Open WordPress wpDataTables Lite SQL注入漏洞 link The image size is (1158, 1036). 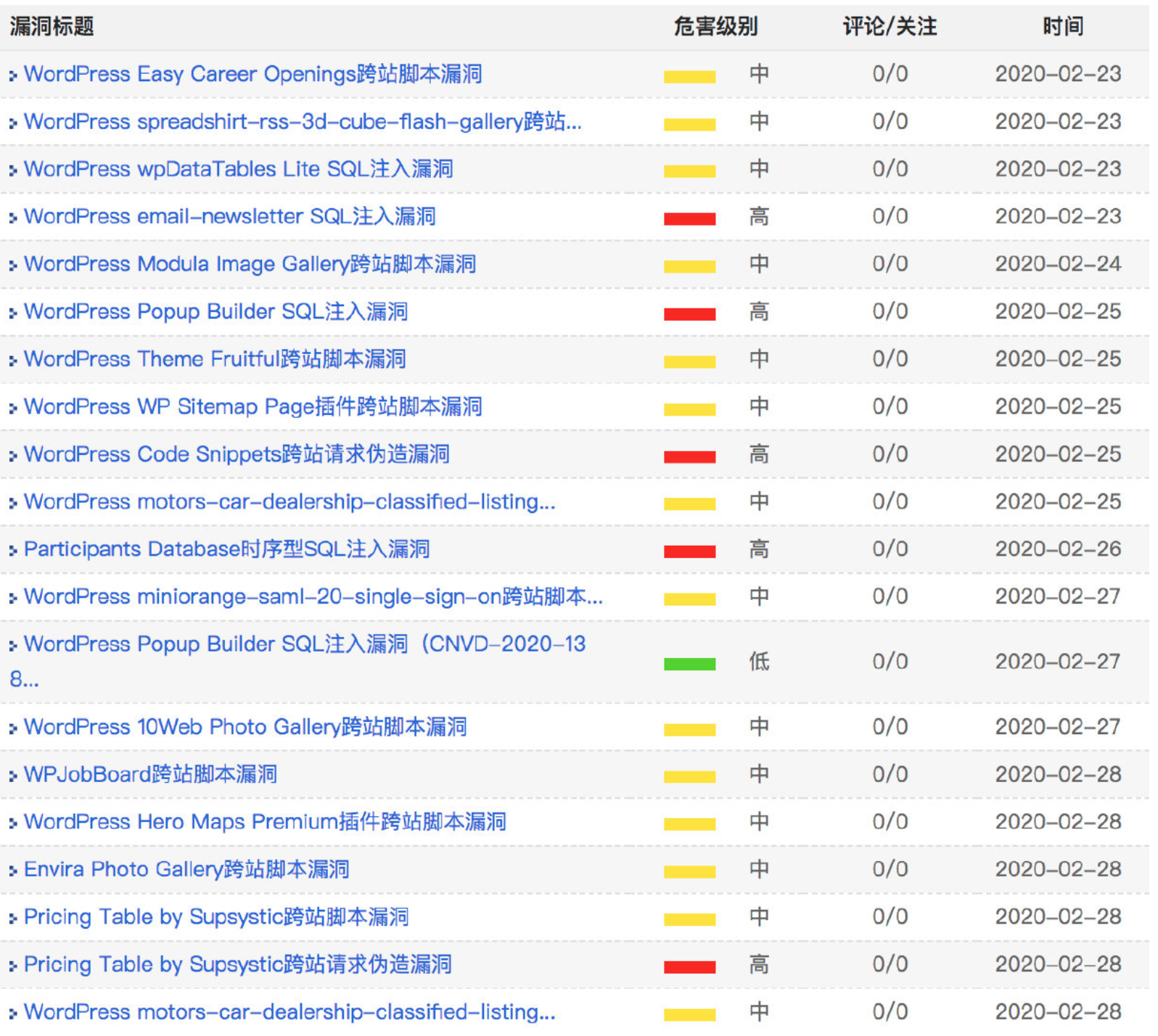[239, 169]
